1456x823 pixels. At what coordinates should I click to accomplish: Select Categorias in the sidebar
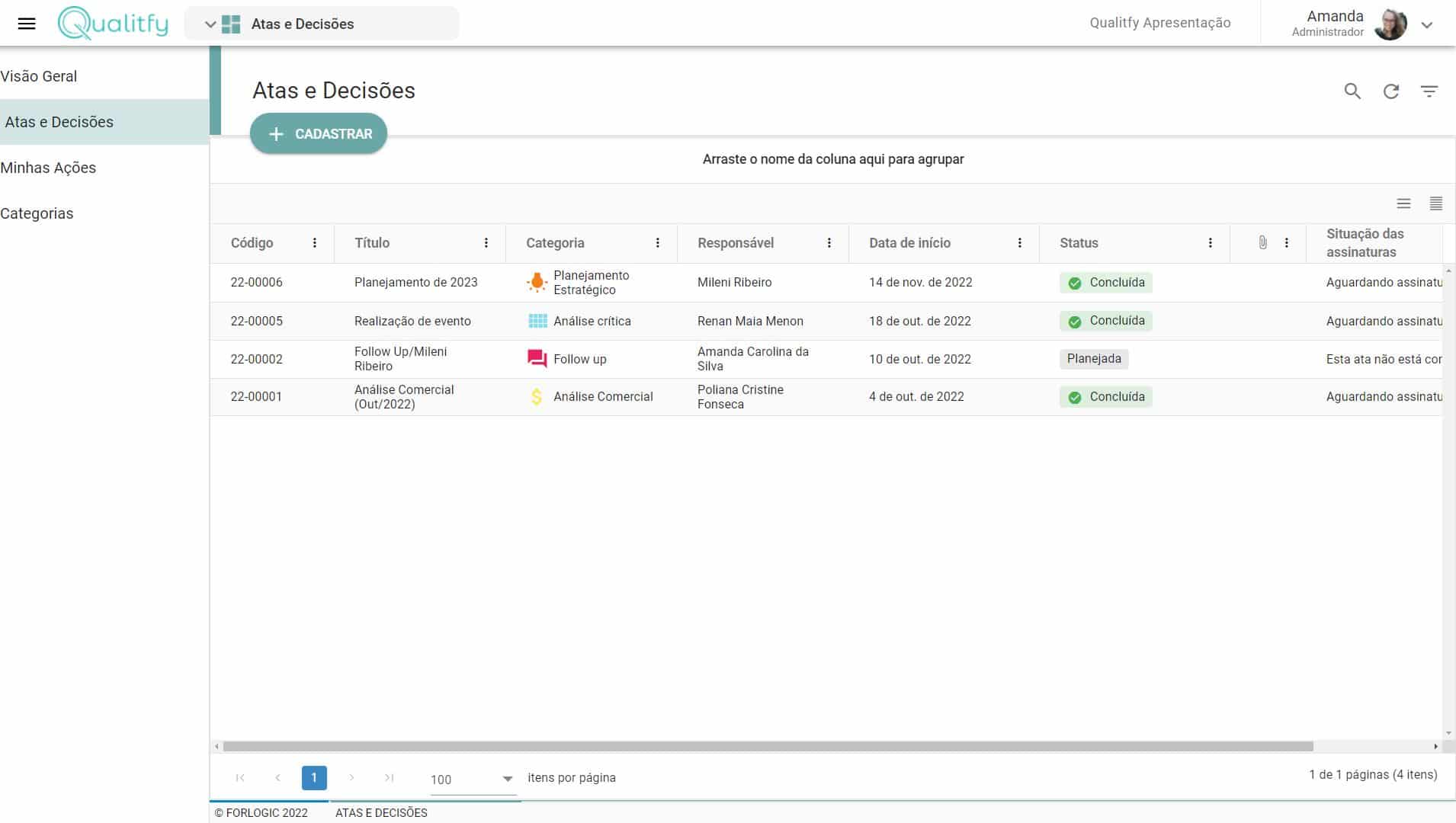click(x=37, y=213)
